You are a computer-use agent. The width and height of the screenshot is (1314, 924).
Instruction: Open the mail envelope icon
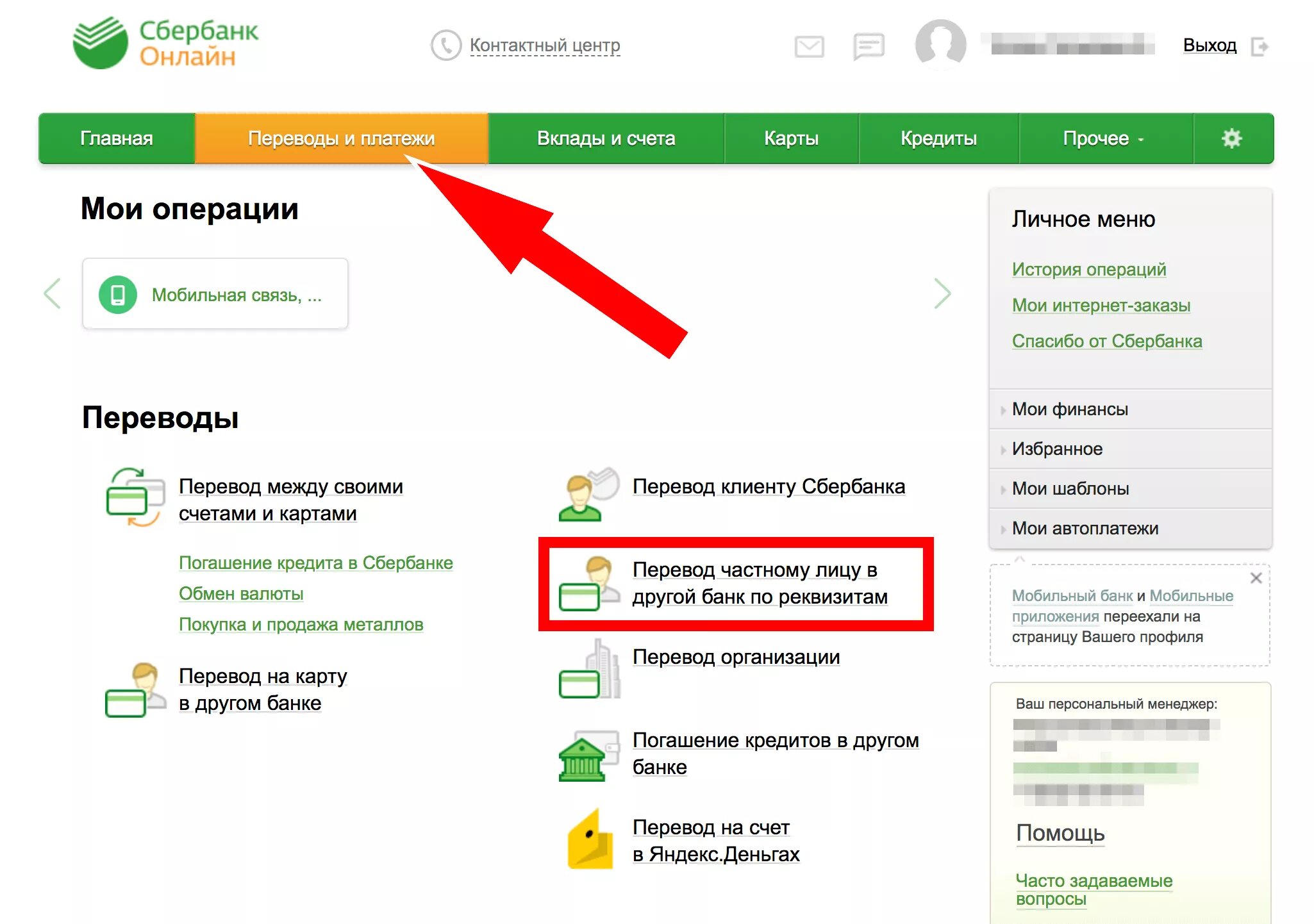[x=809, y=46]
